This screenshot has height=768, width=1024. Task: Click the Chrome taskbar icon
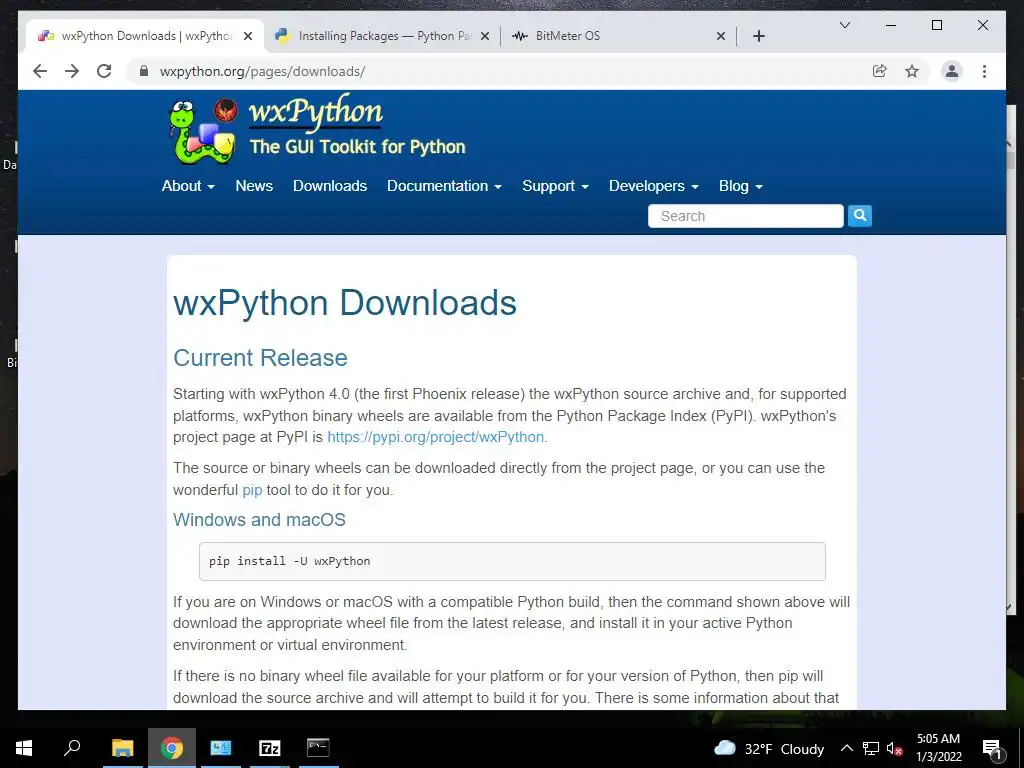(172, 748)
